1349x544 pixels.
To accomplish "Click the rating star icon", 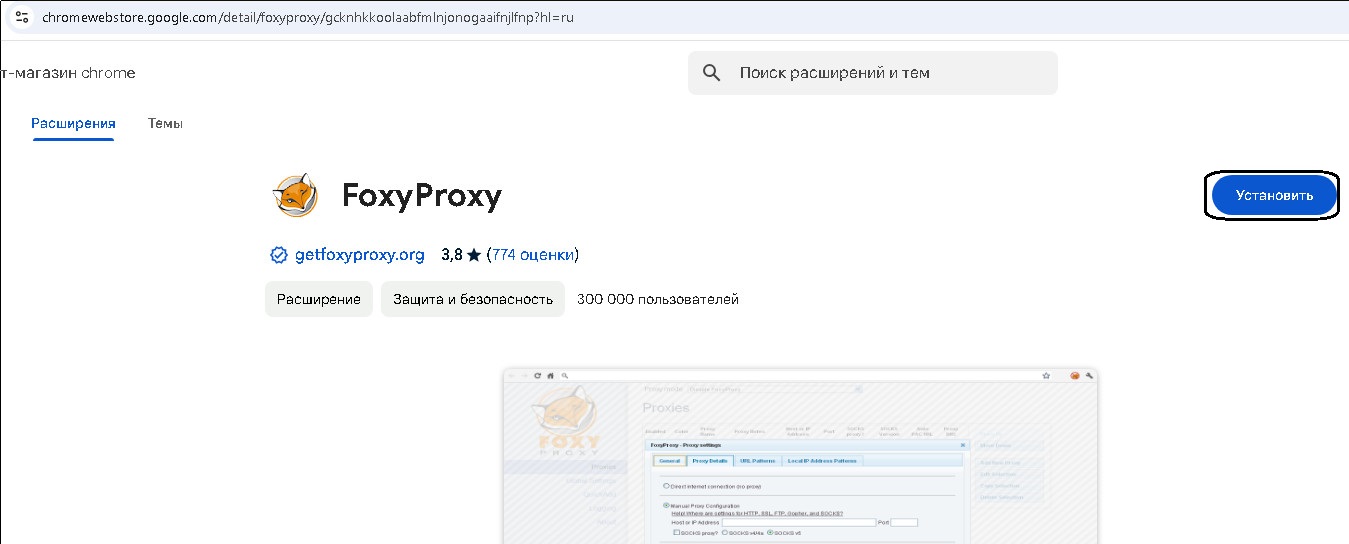I will [x=474, y=255].
